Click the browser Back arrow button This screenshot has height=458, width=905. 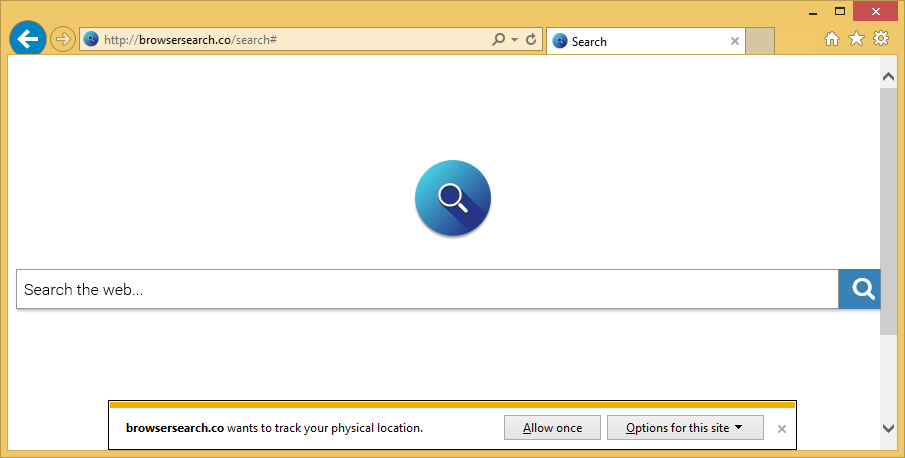pos(28,39)
